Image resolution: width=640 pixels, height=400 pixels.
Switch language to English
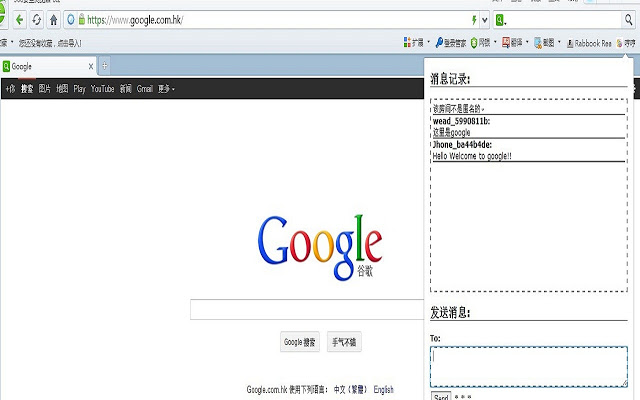[383, 389]
